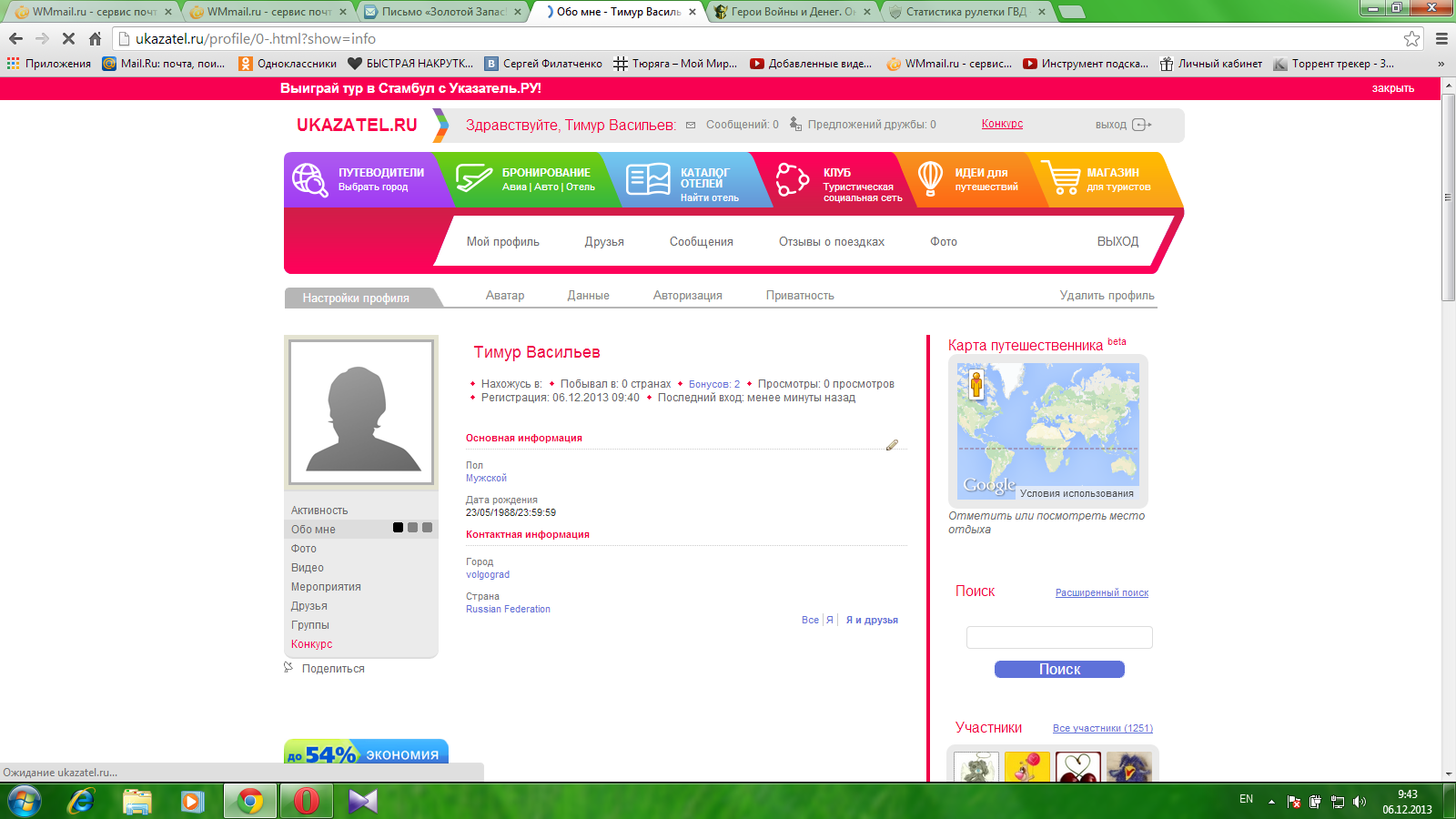Click the Идеи для путешествий balloon icon
Image resolution: width=1456 pixels, height=819 pixels.
pyautogui.click(x=930, y=178)
